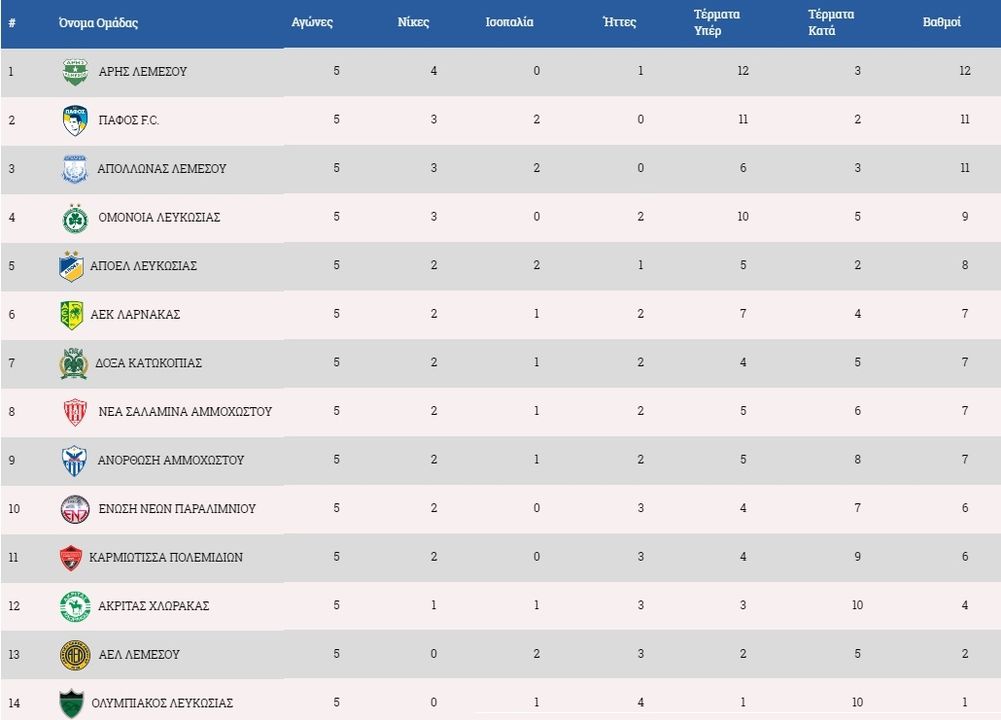Select the ΟΛΥΜΠΙΑΚΟΣ ΛΕΥΚΩΣΙΑΣ team name

[162, 703]
